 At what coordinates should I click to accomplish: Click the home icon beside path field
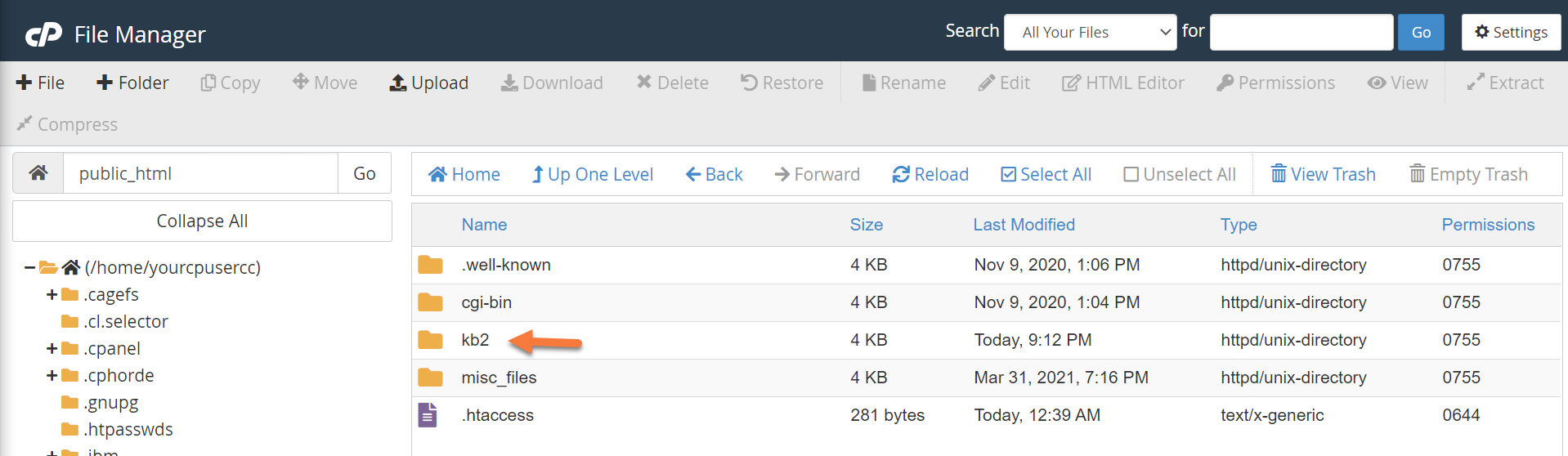point(38,173)
